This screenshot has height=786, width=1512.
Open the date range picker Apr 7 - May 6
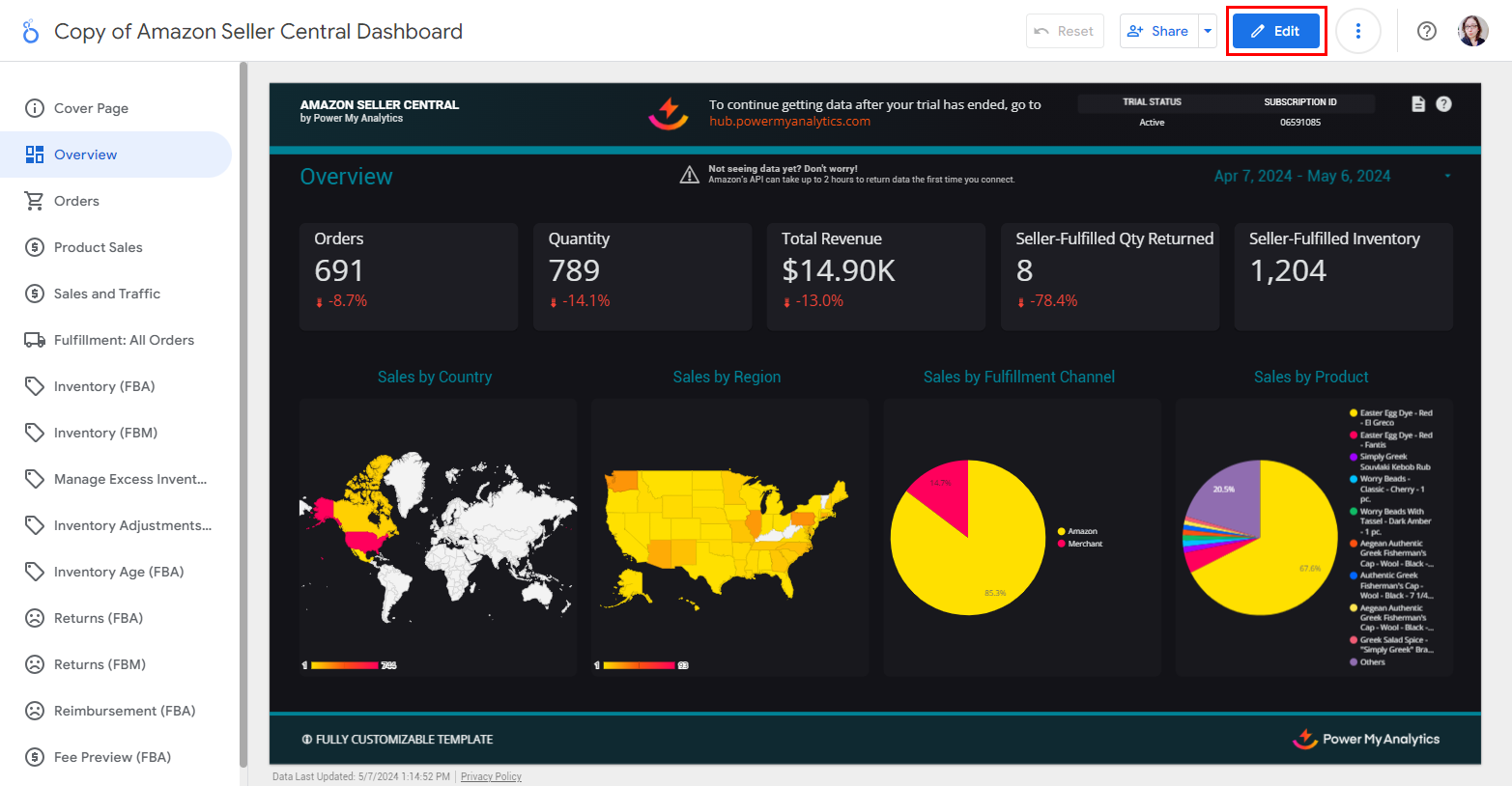click(x=1301, y=176)
